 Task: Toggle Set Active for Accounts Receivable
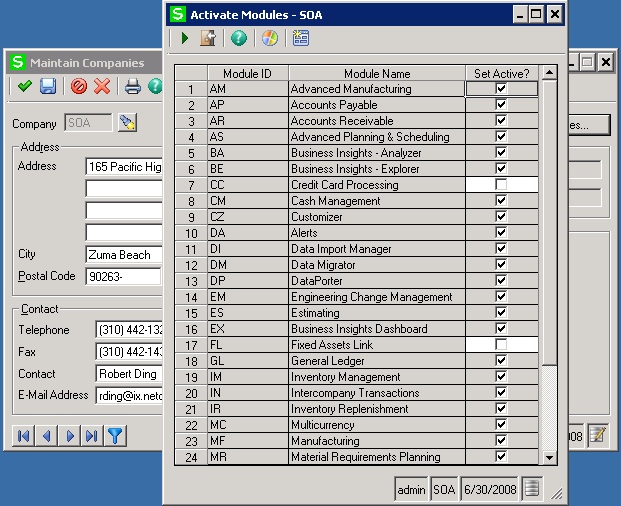pyautogui.click(x=501, y=120)
